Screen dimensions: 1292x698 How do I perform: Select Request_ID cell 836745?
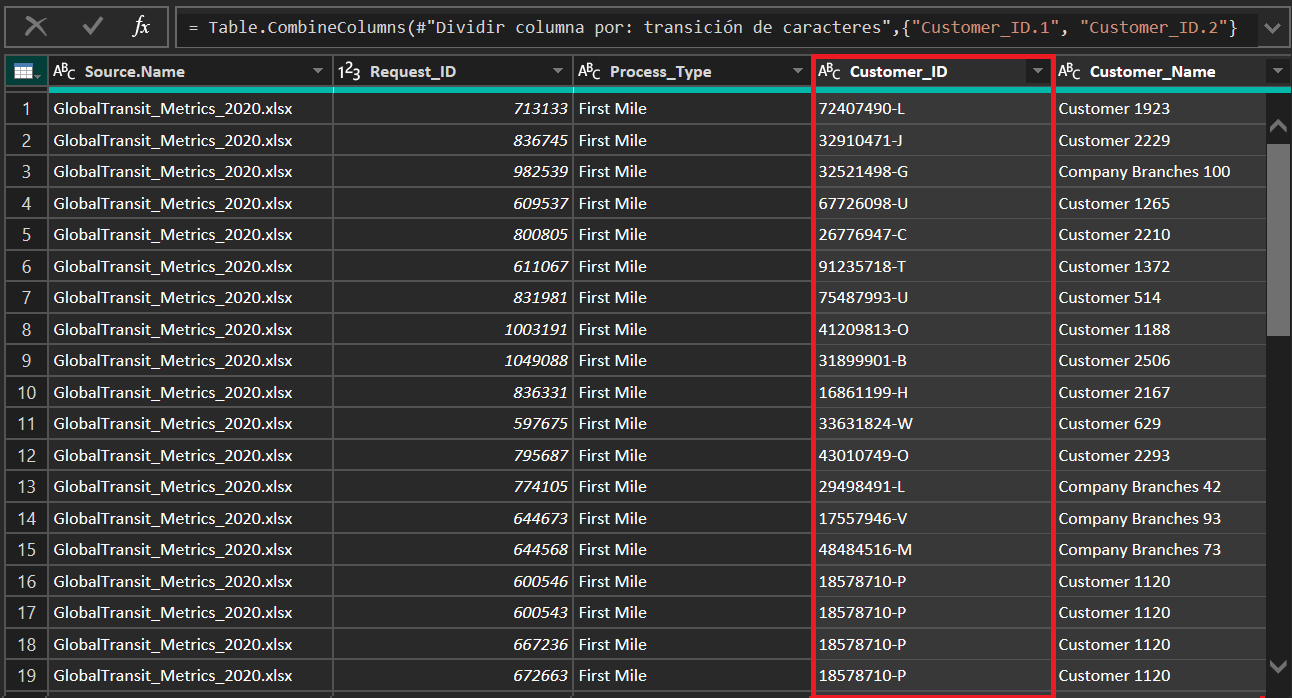453,140
